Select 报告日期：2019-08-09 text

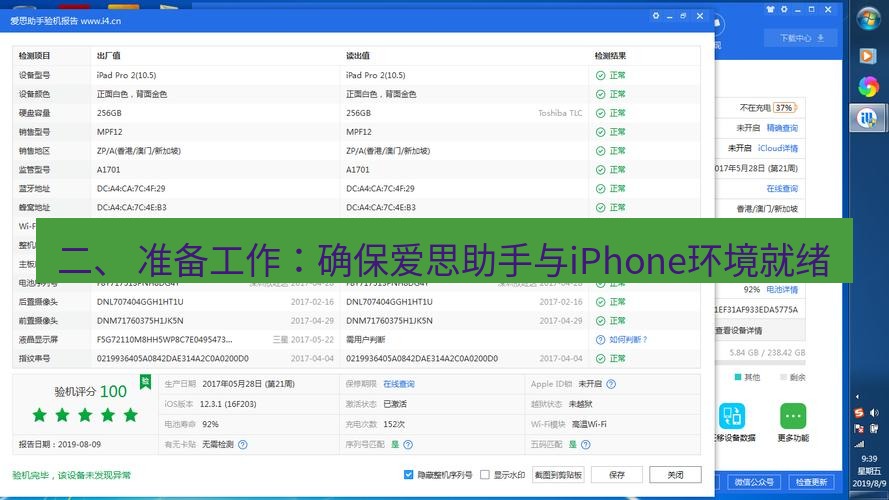pyautogui.click(x=60, y=444)
